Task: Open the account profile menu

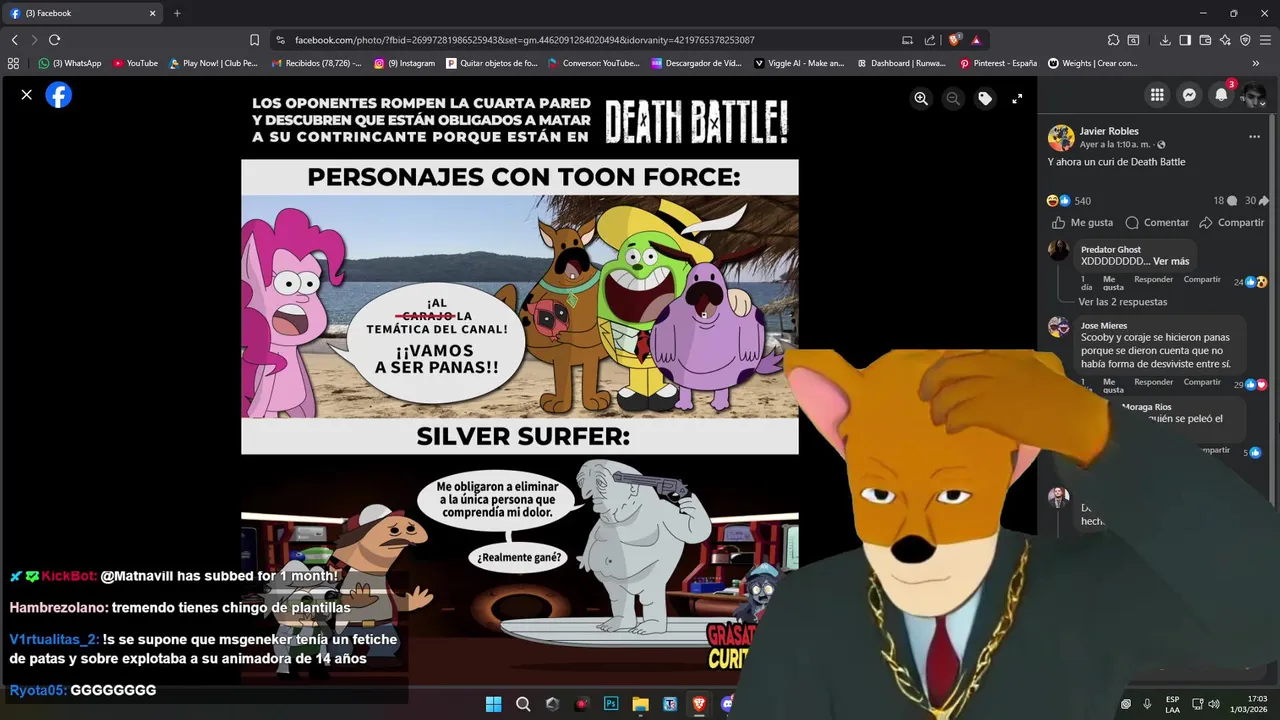Action: [1253, 95]
